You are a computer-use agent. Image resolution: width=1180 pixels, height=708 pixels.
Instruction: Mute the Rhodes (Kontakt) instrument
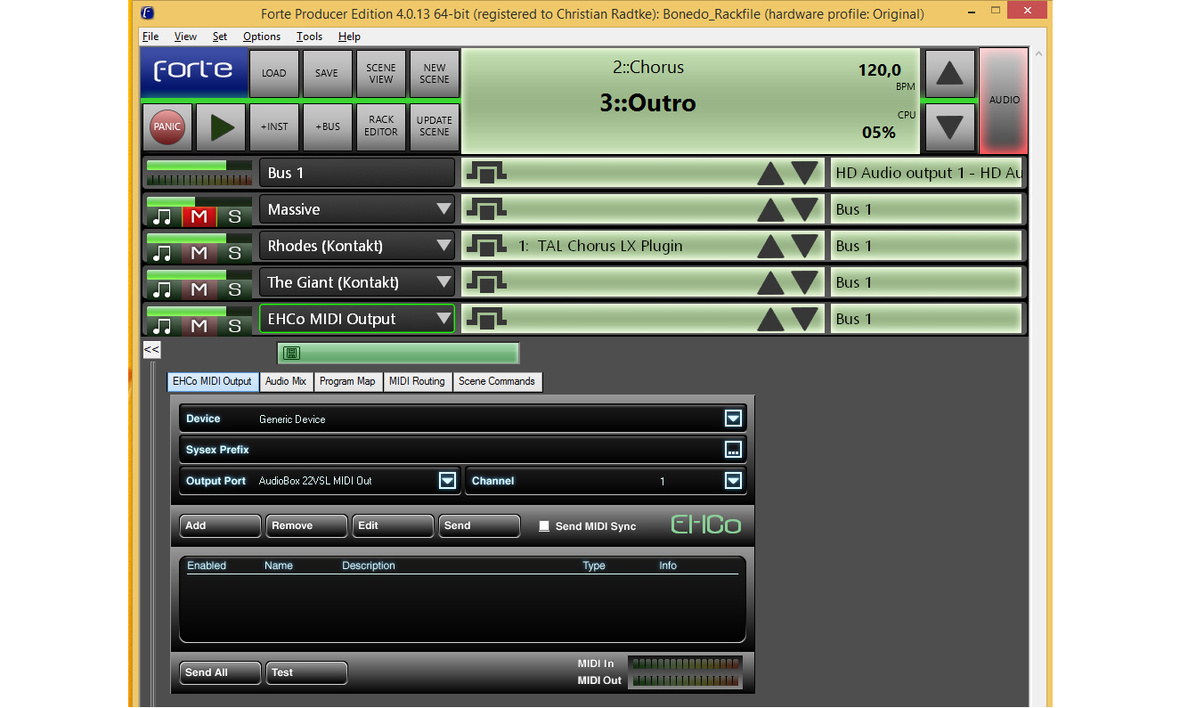click(x=199, y=253)
